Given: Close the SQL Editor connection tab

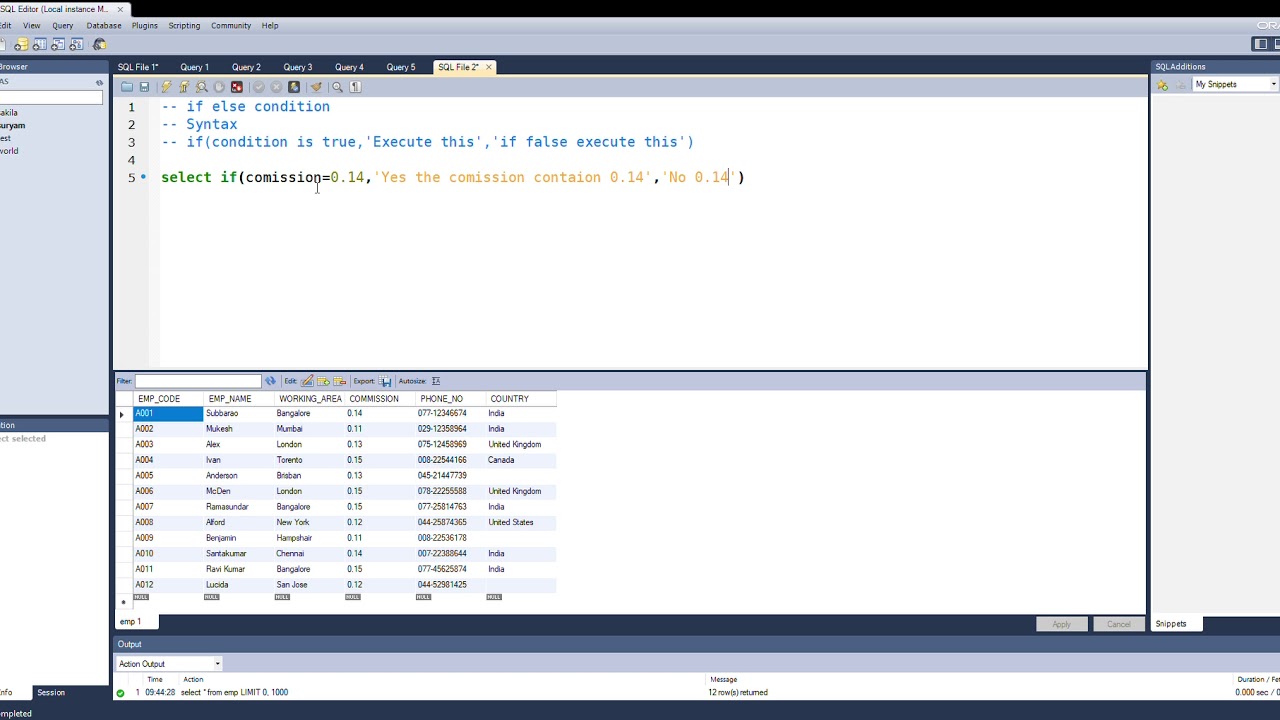Looking at the screenshot, I should pos(120,9).
